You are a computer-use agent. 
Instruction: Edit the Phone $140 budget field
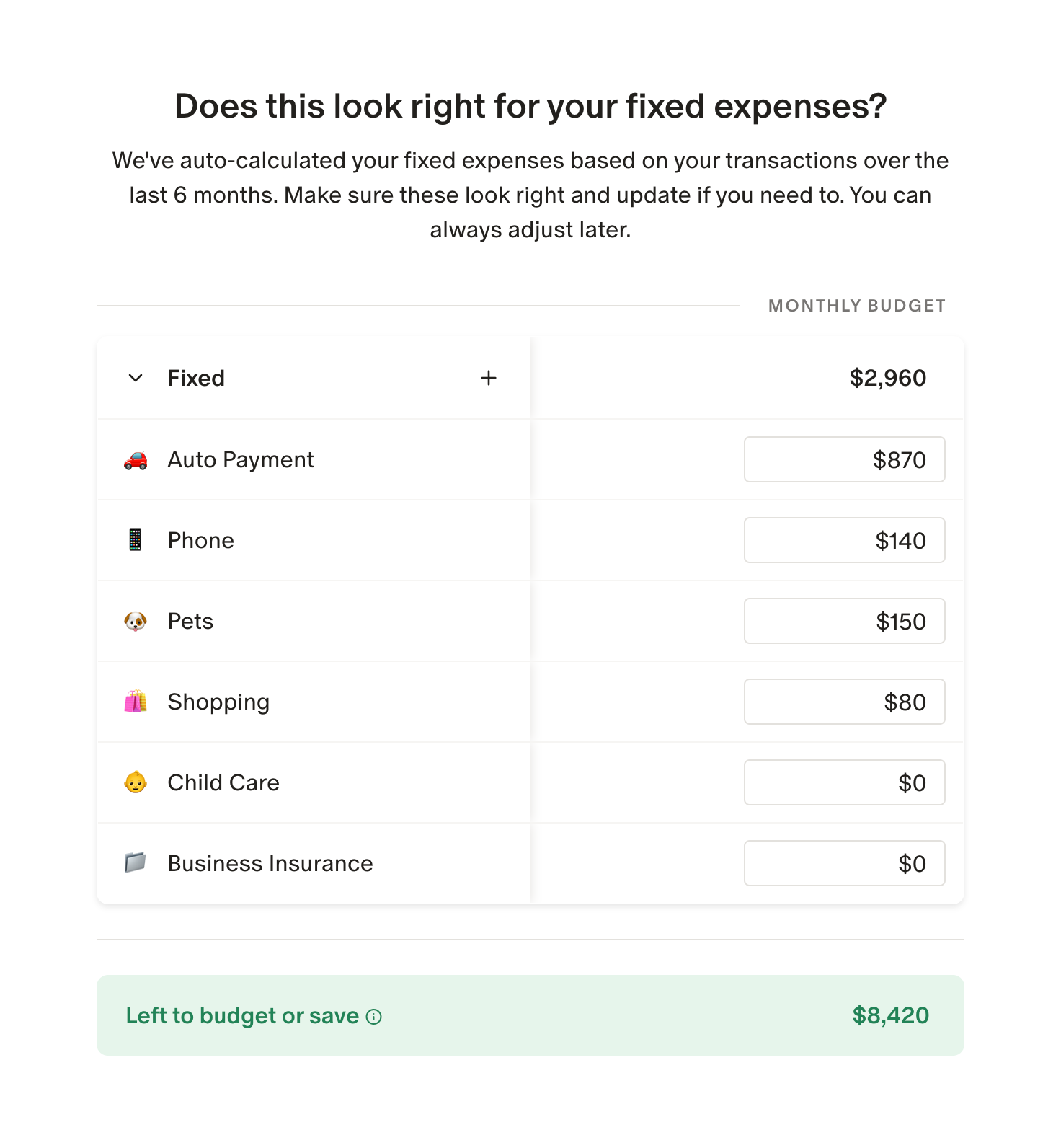click(844, 540)
